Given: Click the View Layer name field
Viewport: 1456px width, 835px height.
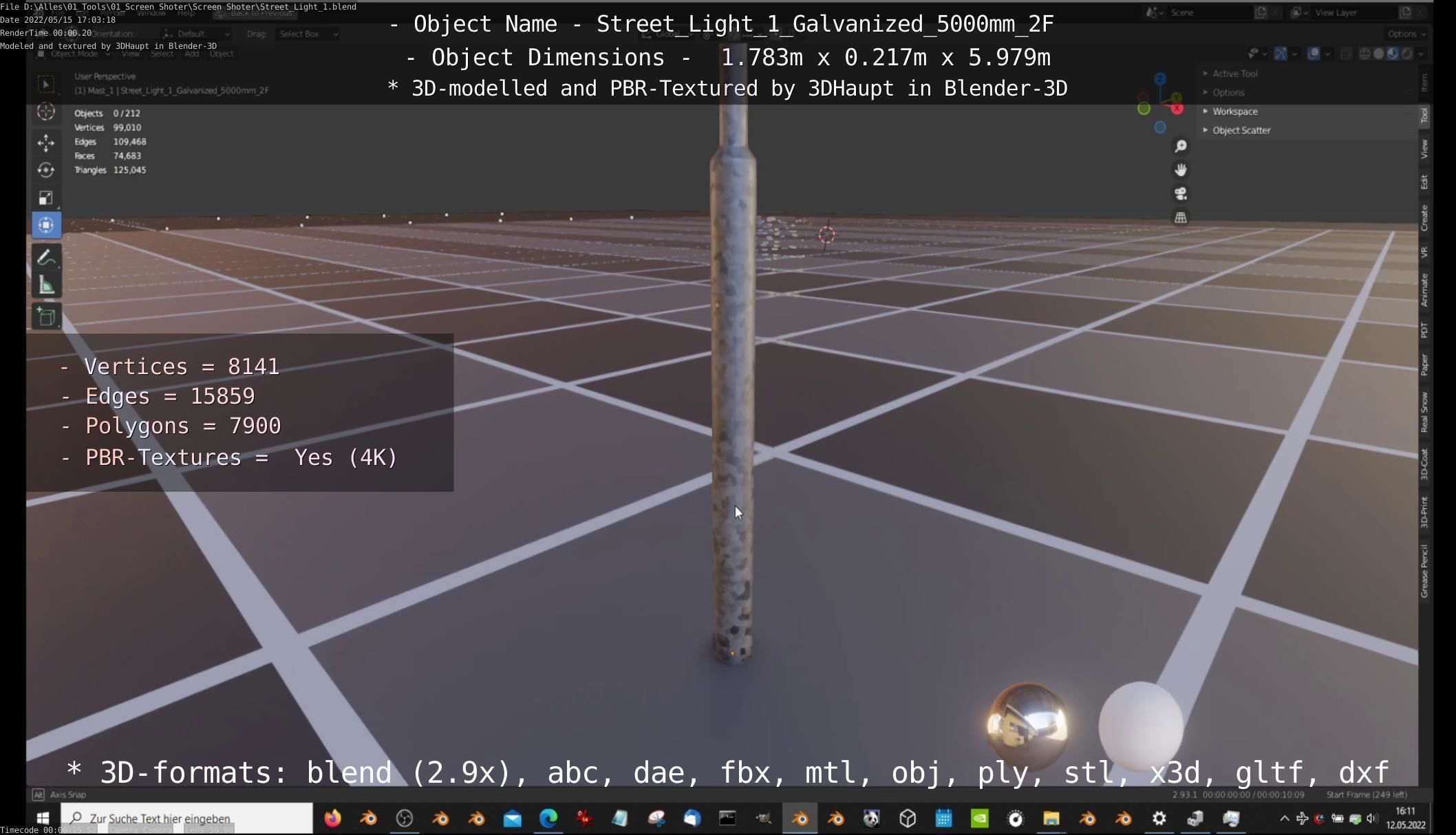Looking at the screenshot, I should pos(1354,12).
